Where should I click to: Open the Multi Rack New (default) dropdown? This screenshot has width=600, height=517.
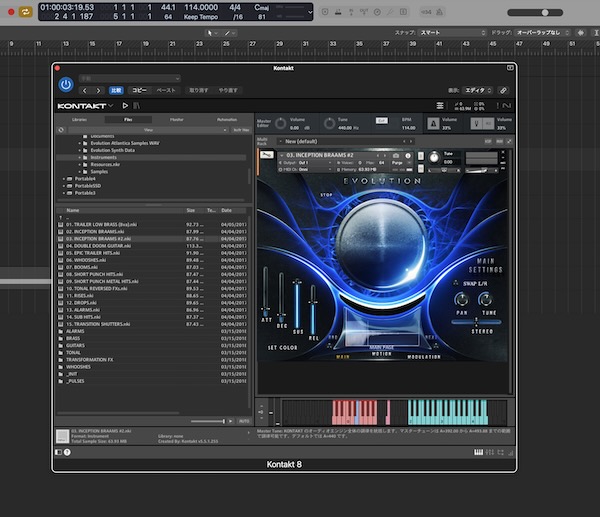click(x=346, y=141)
